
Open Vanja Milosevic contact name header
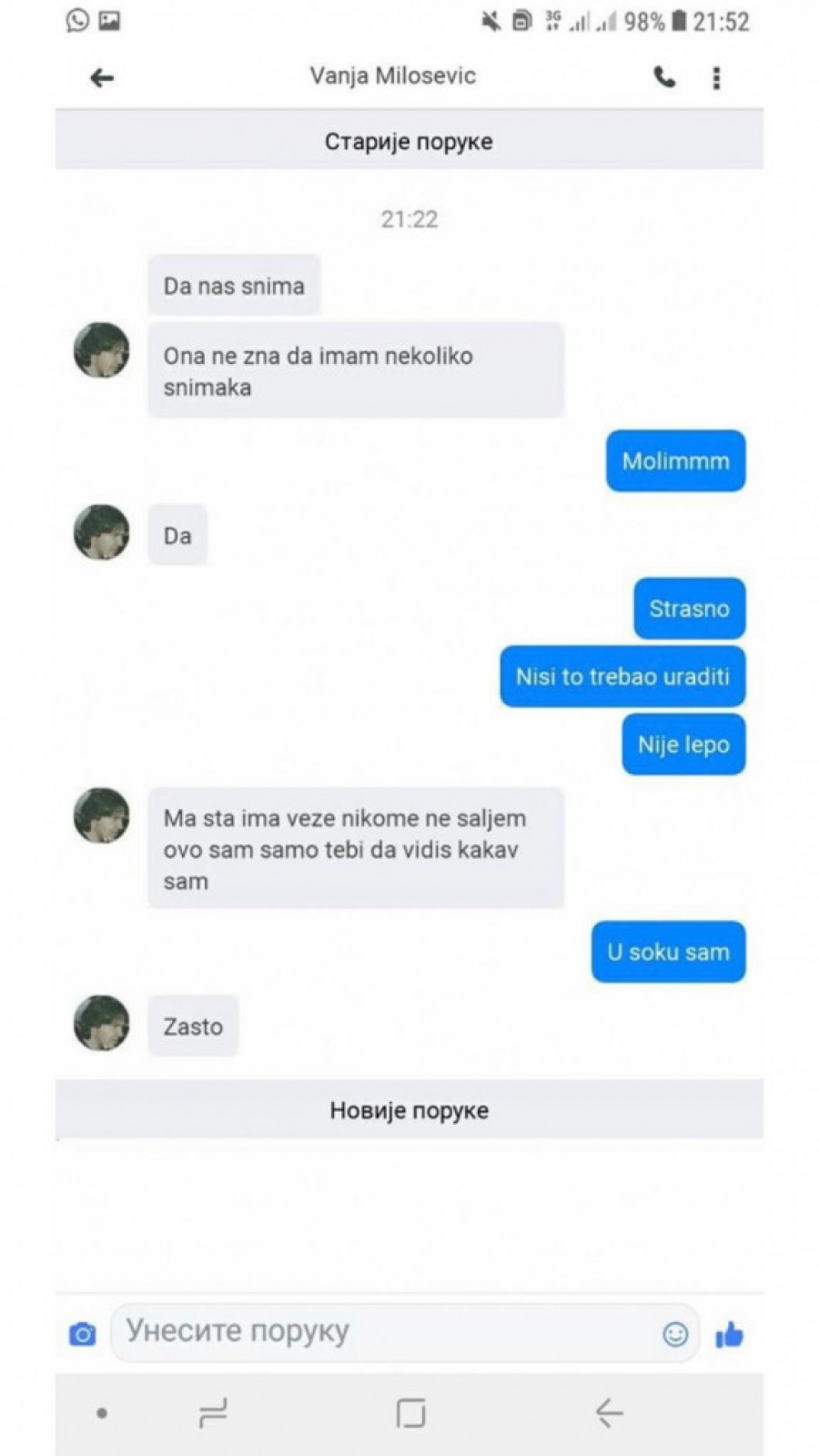coord(392,76)
